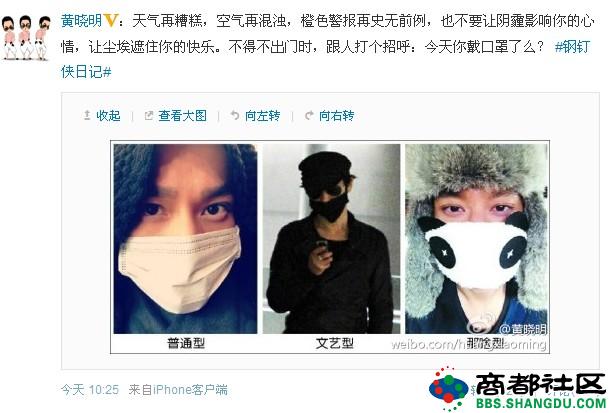The height and width of the screenshot is (413, 611).
Task: Visit BBS.SHANGDU.COM watermark text
Action: coord(541,402)
